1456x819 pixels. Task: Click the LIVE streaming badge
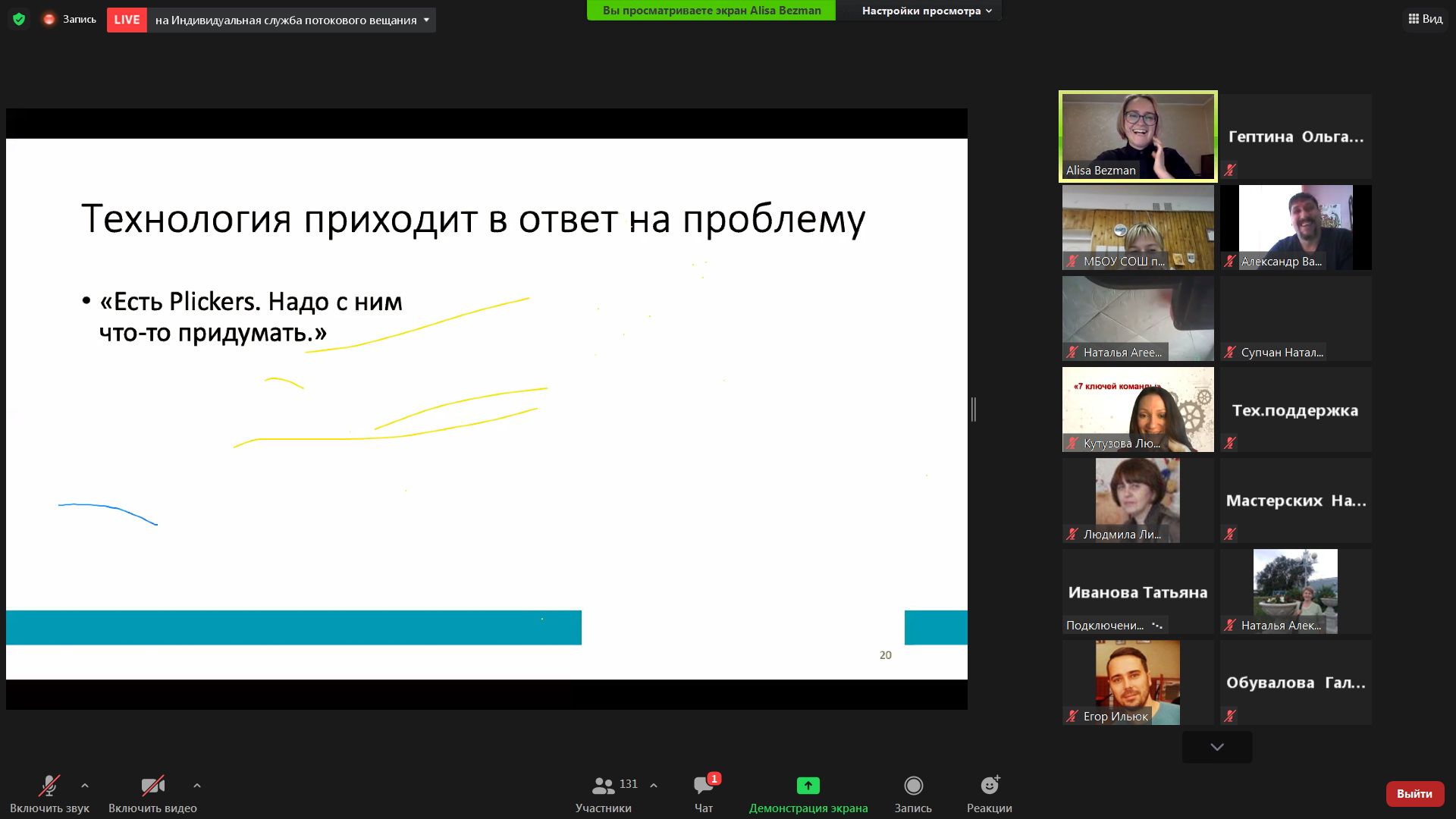(x=127, y=20)
